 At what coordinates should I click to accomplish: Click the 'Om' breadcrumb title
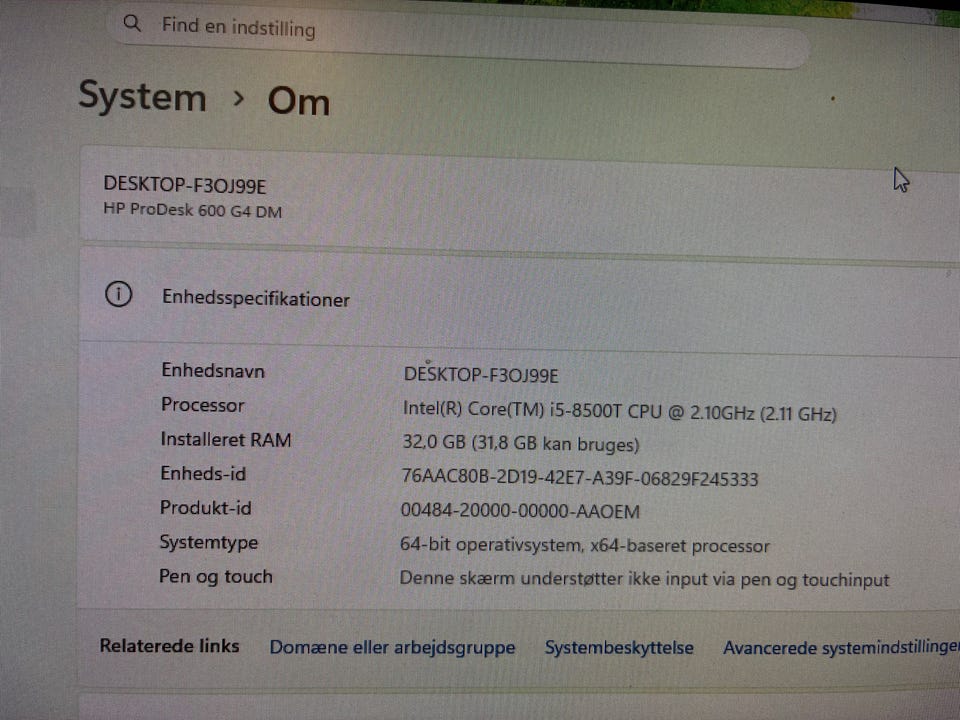[299, 101]
